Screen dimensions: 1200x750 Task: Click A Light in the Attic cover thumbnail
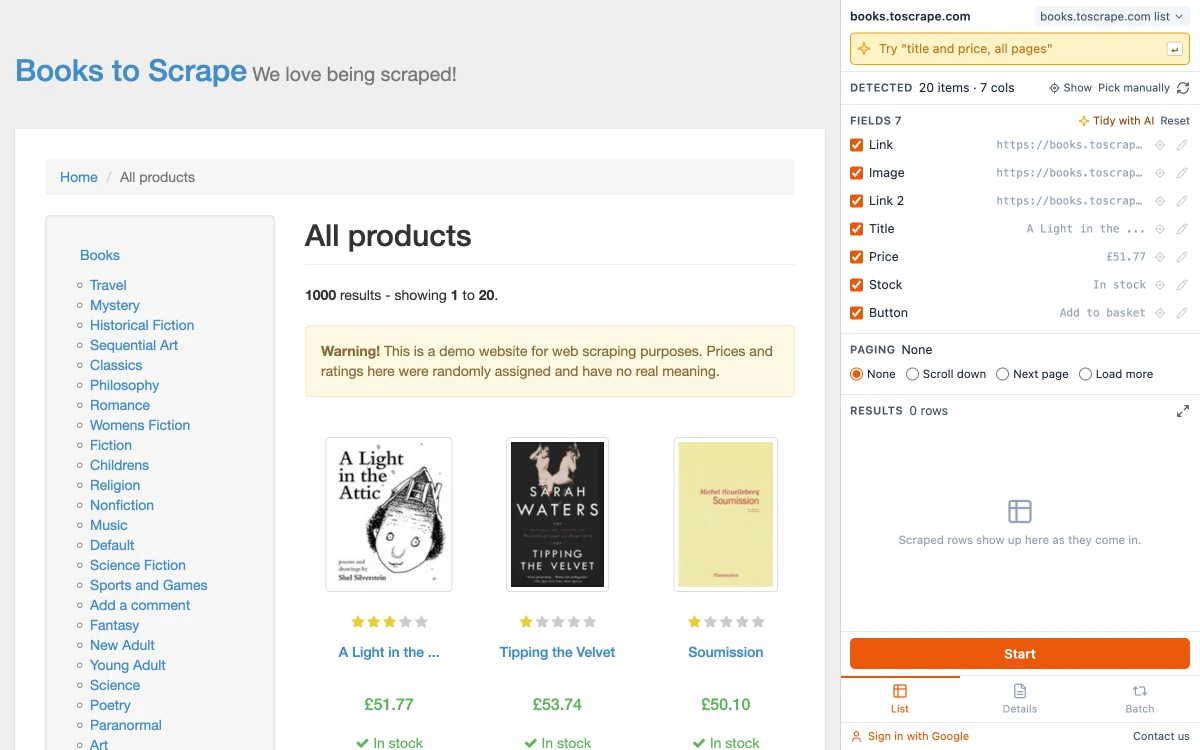pos(389,514)
